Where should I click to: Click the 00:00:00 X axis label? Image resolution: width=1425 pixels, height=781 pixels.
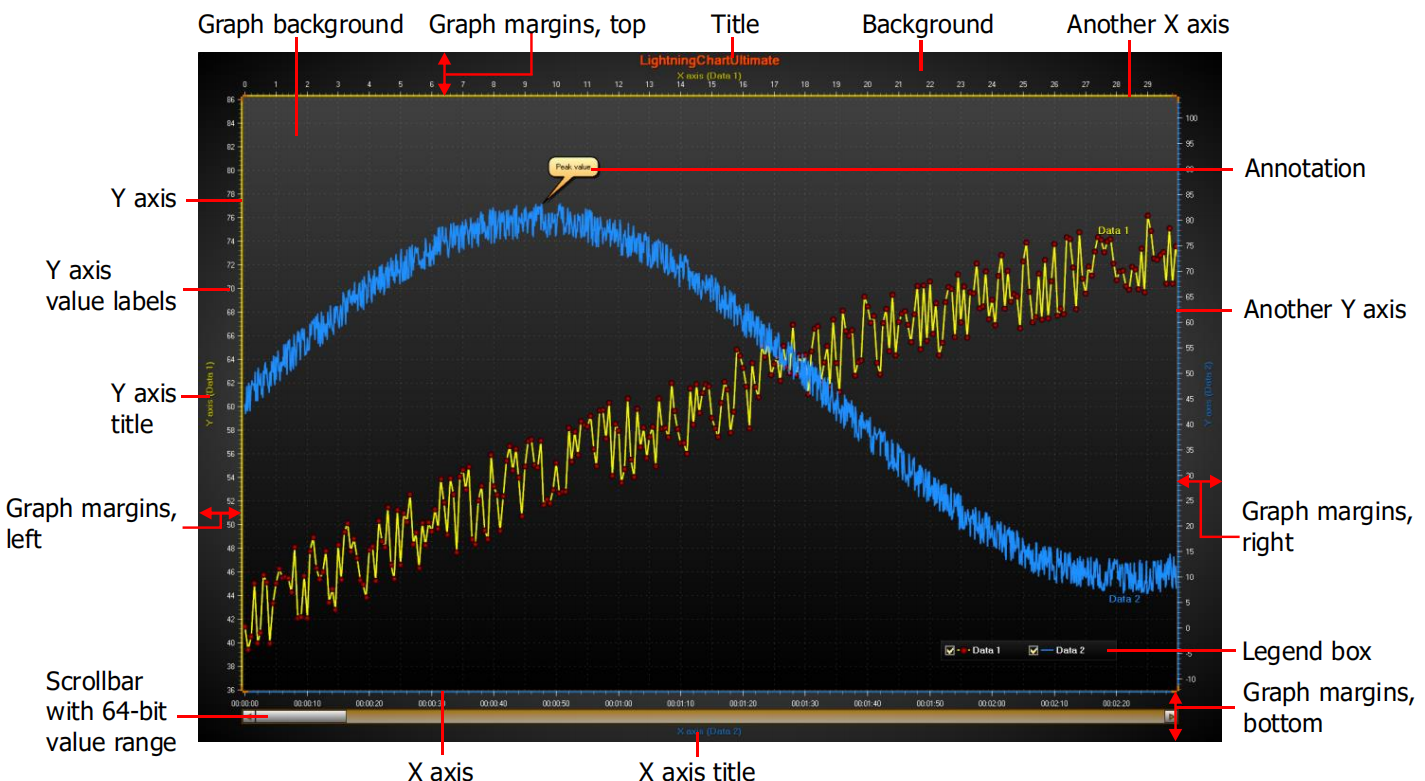click(246, 703)
